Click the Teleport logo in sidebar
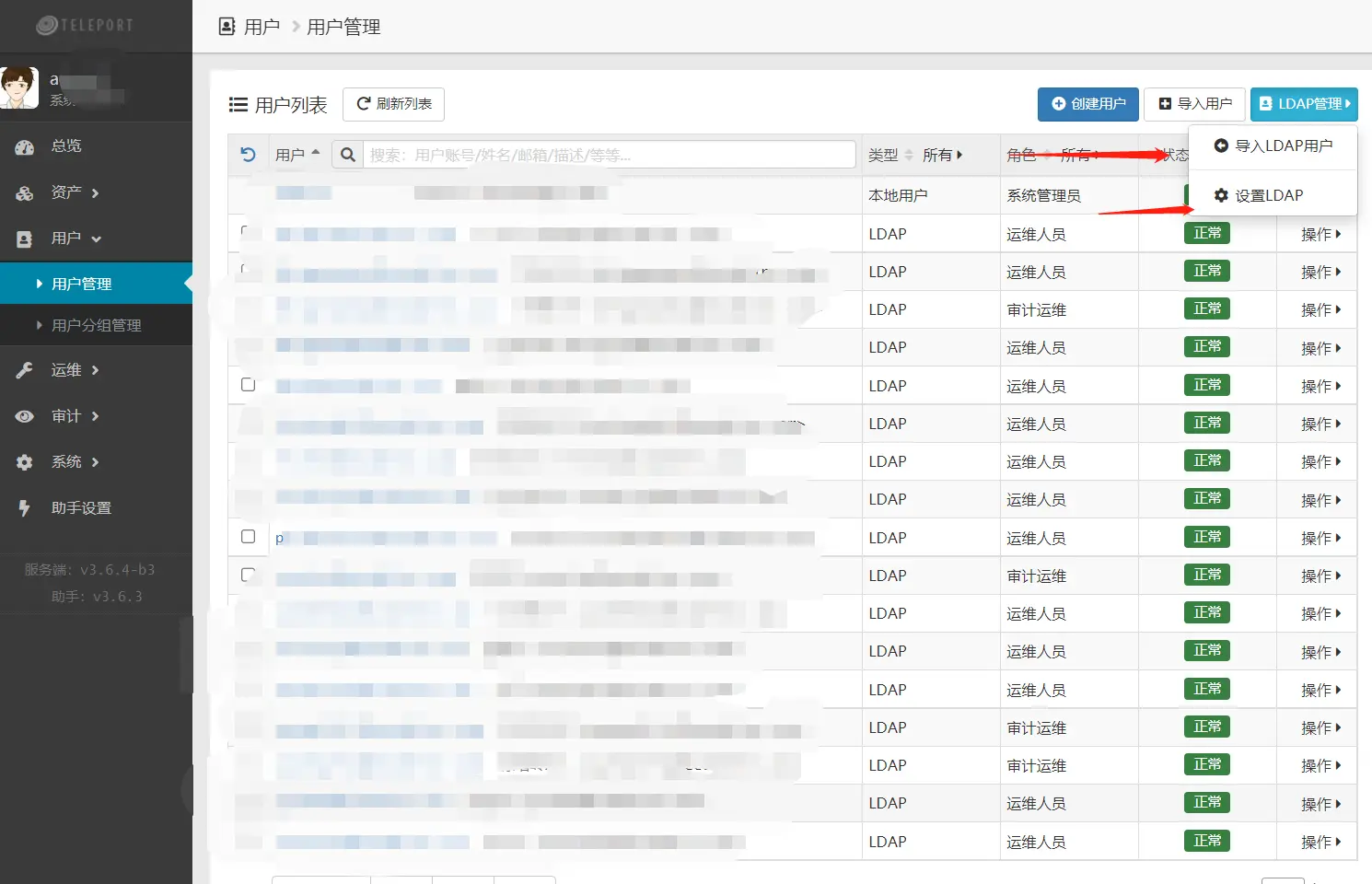The width and height of the screenshot is (1372, 884). click(85, 25)
